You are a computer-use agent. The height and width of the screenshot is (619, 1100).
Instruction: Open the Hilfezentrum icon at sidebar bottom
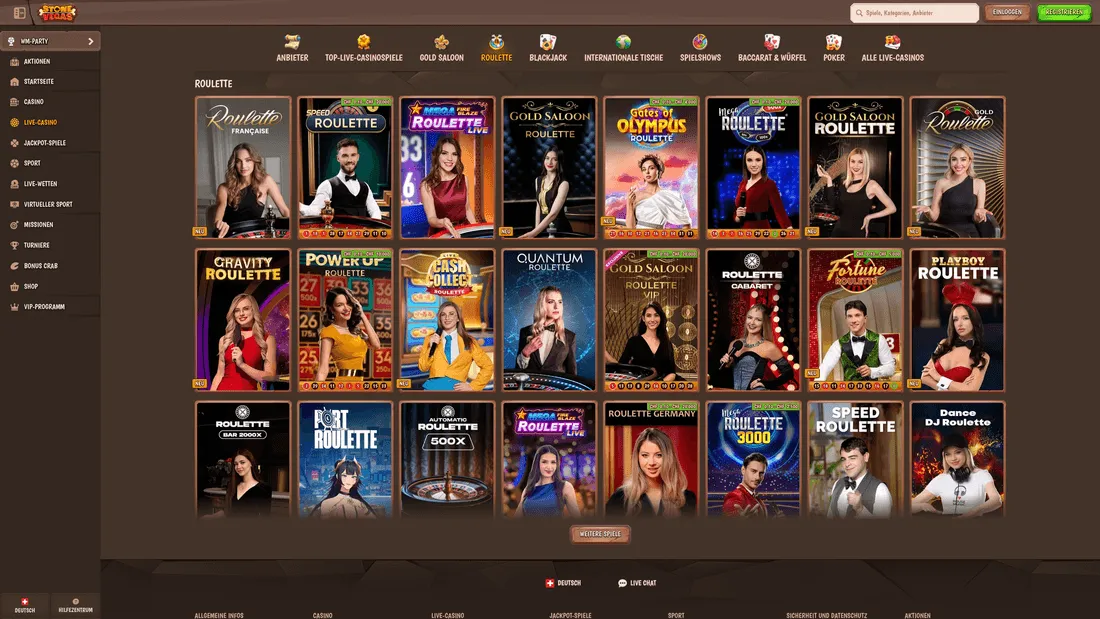coord(76,601)
